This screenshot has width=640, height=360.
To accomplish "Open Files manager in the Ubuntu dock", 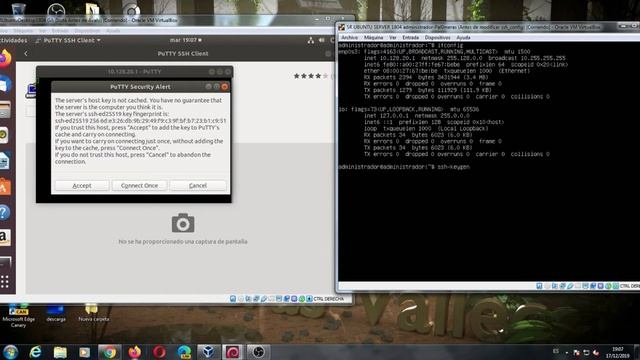I will (5, 110).
